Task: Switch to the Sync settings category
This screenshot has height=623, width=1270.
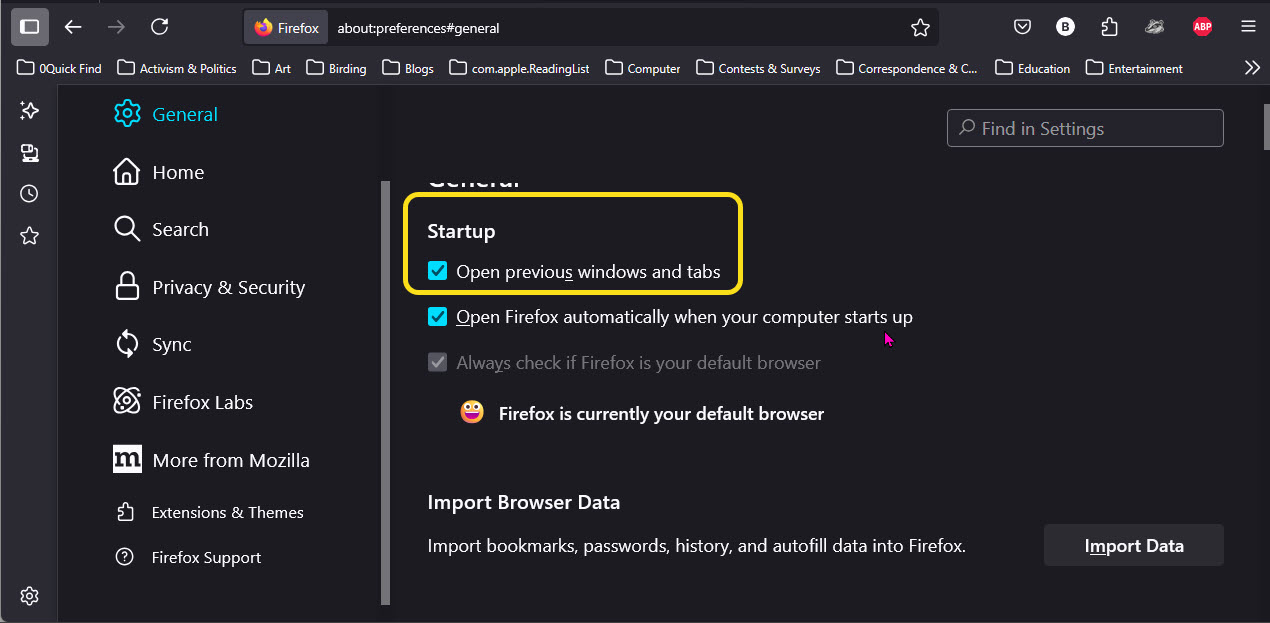Action: (x=153, y=344)
